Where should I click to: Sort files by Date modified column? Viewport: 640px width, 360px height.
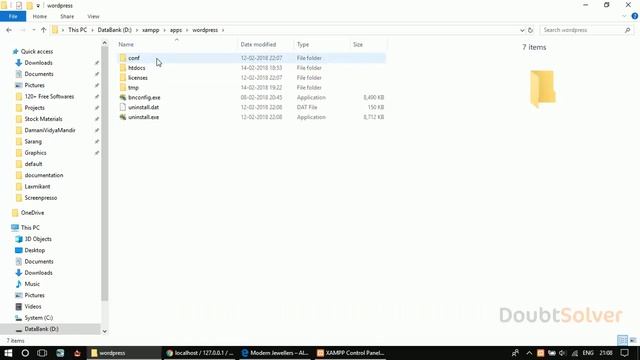[265, 44]
